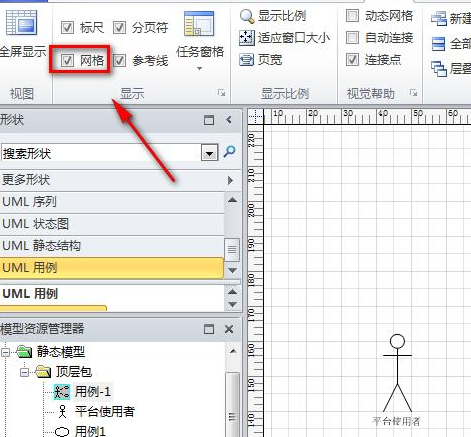Open the UML 序列 stencil

(x=112, y=202)
